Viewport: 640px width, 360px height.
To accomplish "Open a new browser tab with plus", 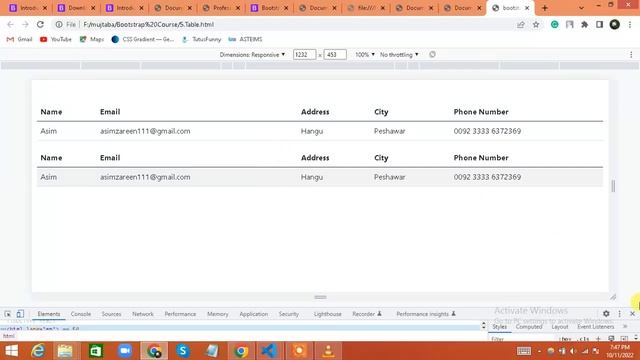I will 544,8.
